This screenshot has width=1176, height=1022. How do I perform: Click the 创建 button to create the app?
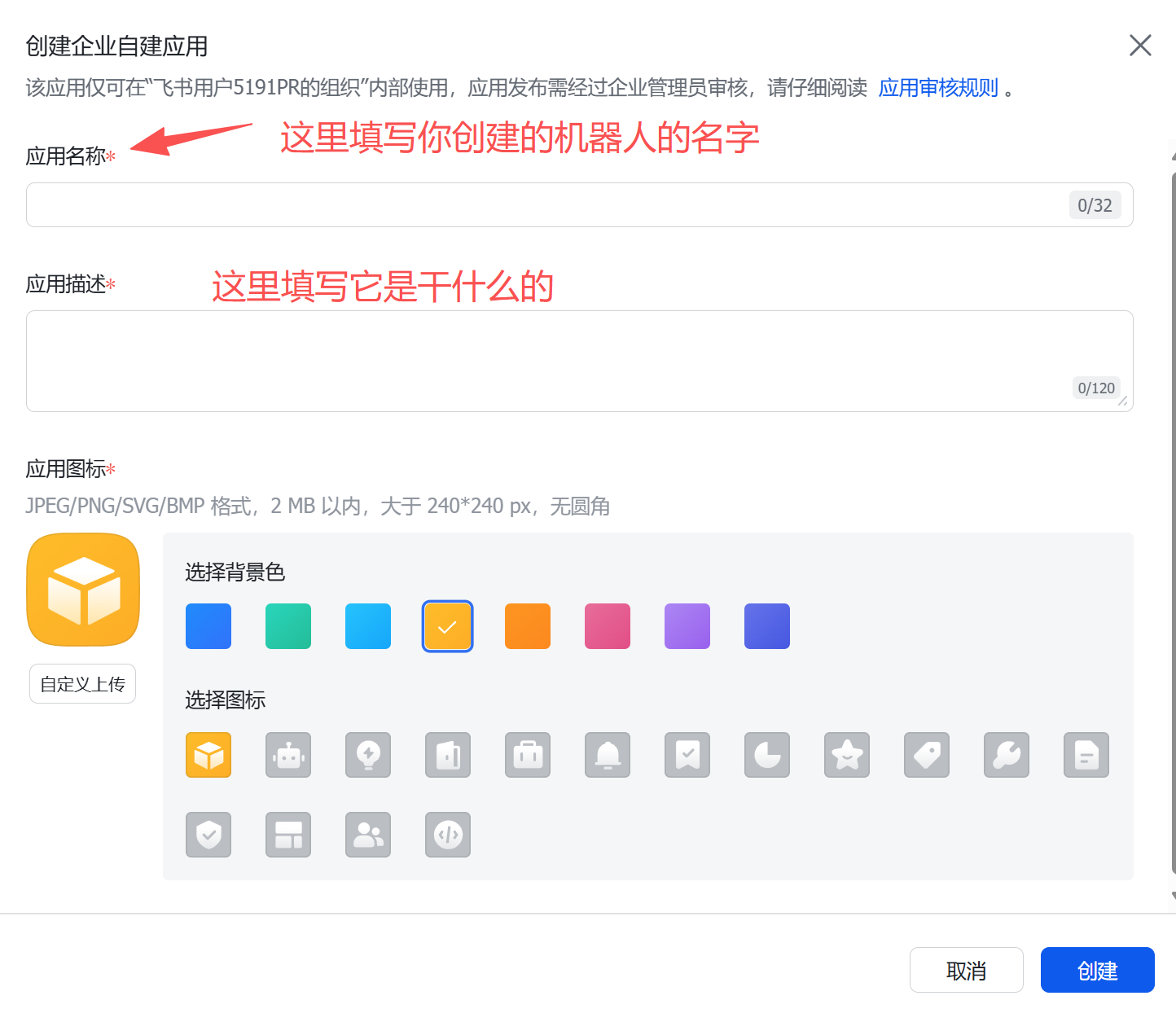[x=1097, y=970]
